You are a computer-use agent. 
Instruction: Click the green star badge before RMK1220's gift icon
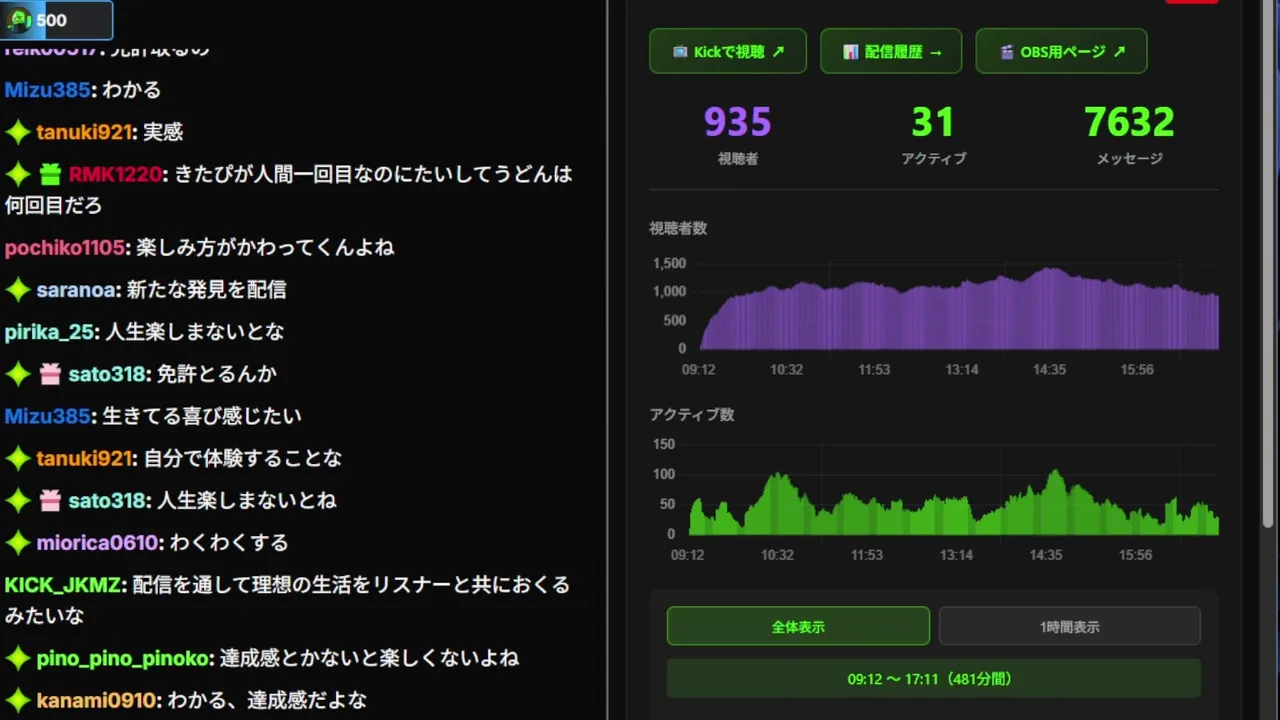coord(17,174)
